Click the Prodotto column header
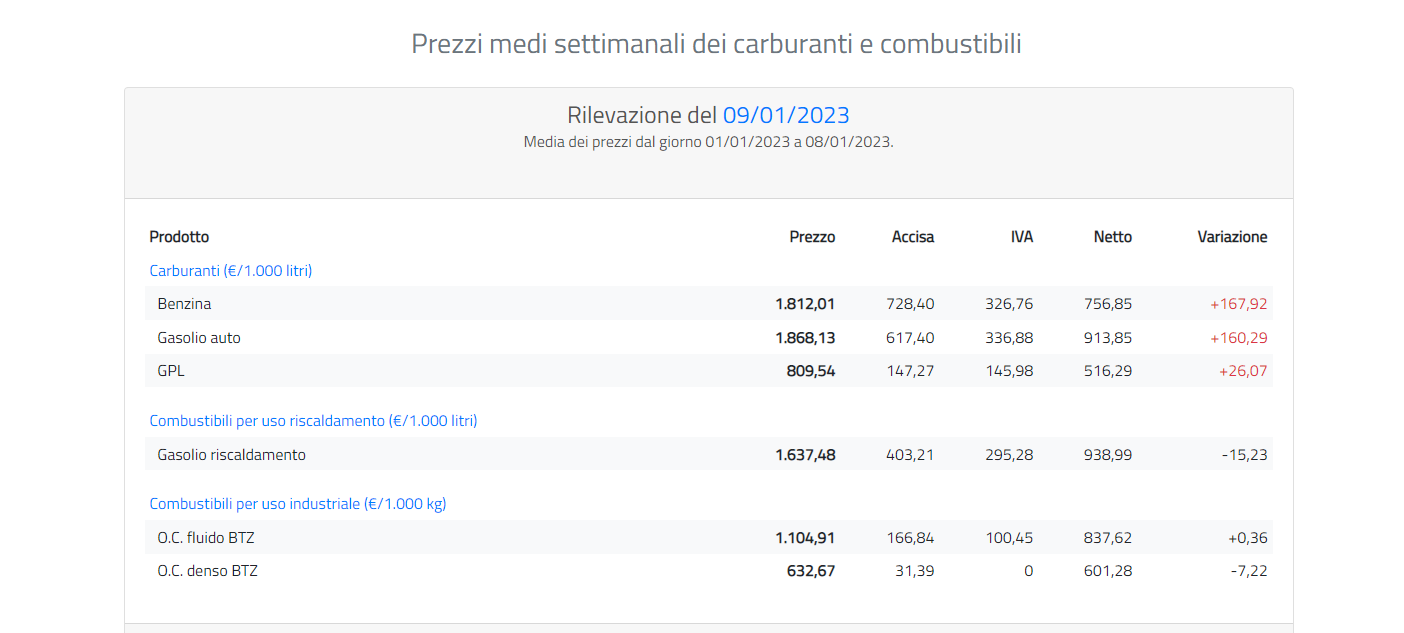 click(x=179, y=237)
